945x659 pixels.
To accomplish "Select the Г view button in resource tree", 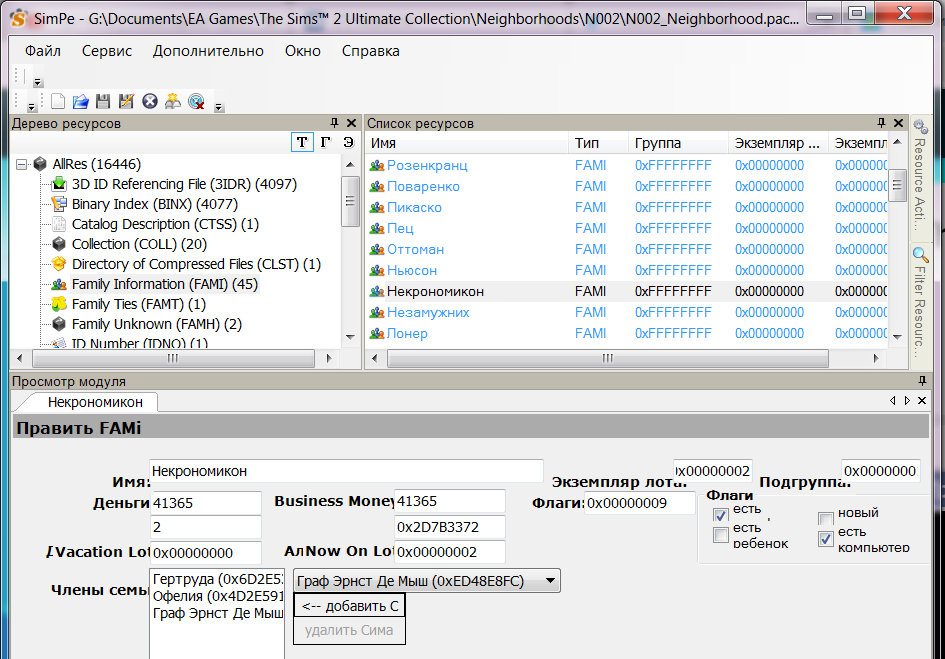I will pos(325,142).
